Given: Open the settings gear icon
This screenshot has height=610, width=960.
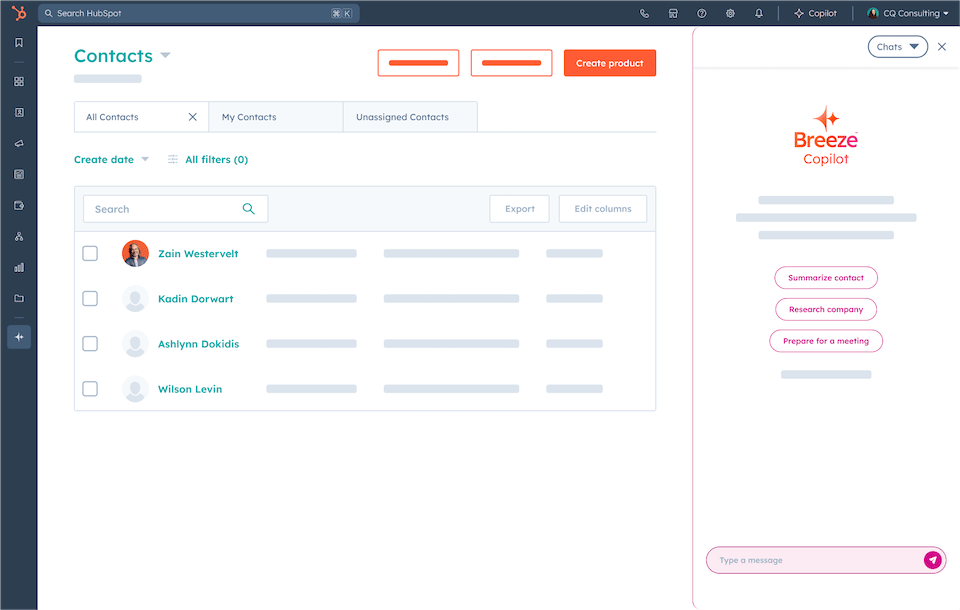Looking at the screenshot, I should tap(730, 13).
